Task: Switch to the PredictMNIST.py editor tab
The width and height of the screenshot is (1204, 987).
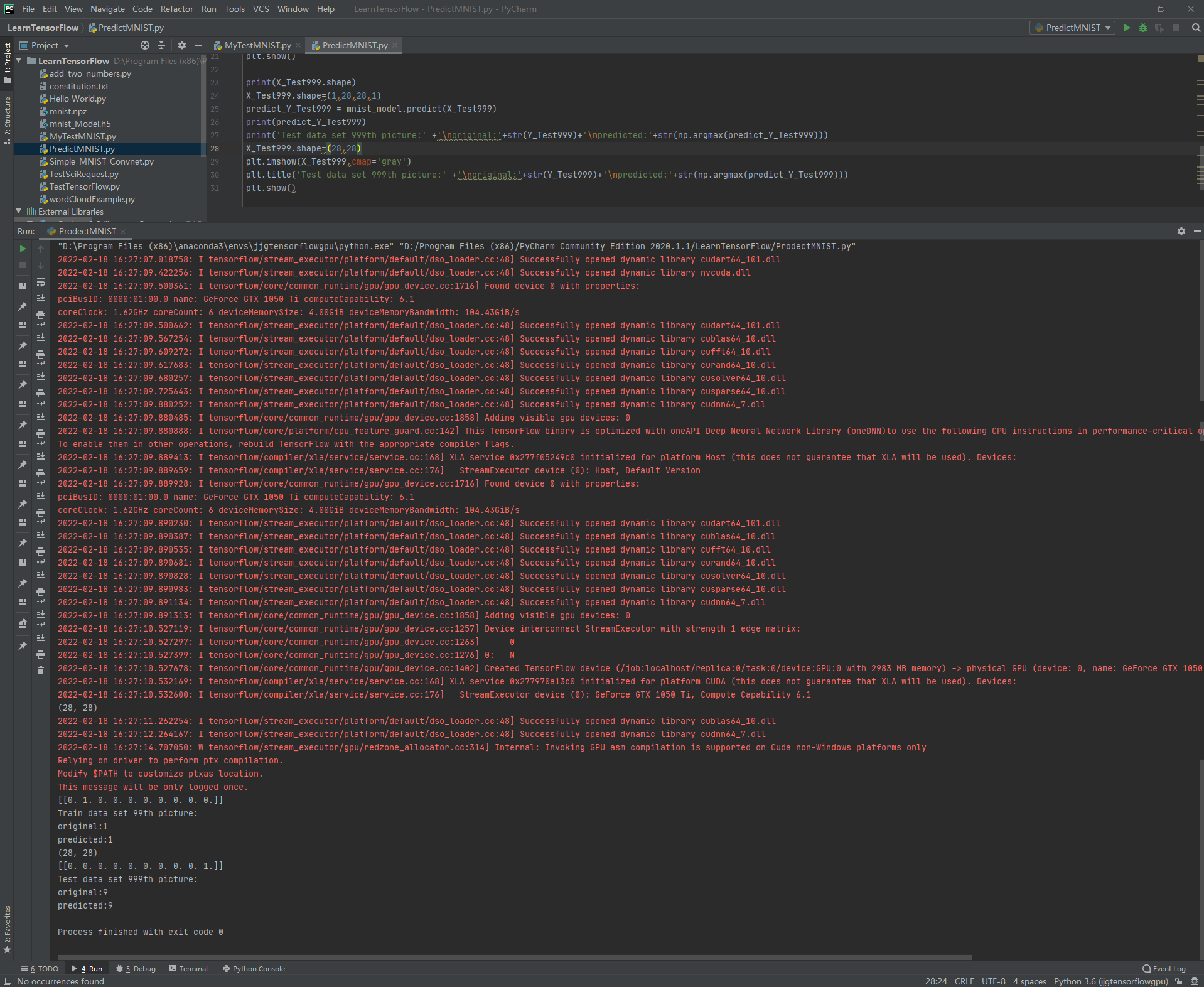Action: click(x=354, y=45)
